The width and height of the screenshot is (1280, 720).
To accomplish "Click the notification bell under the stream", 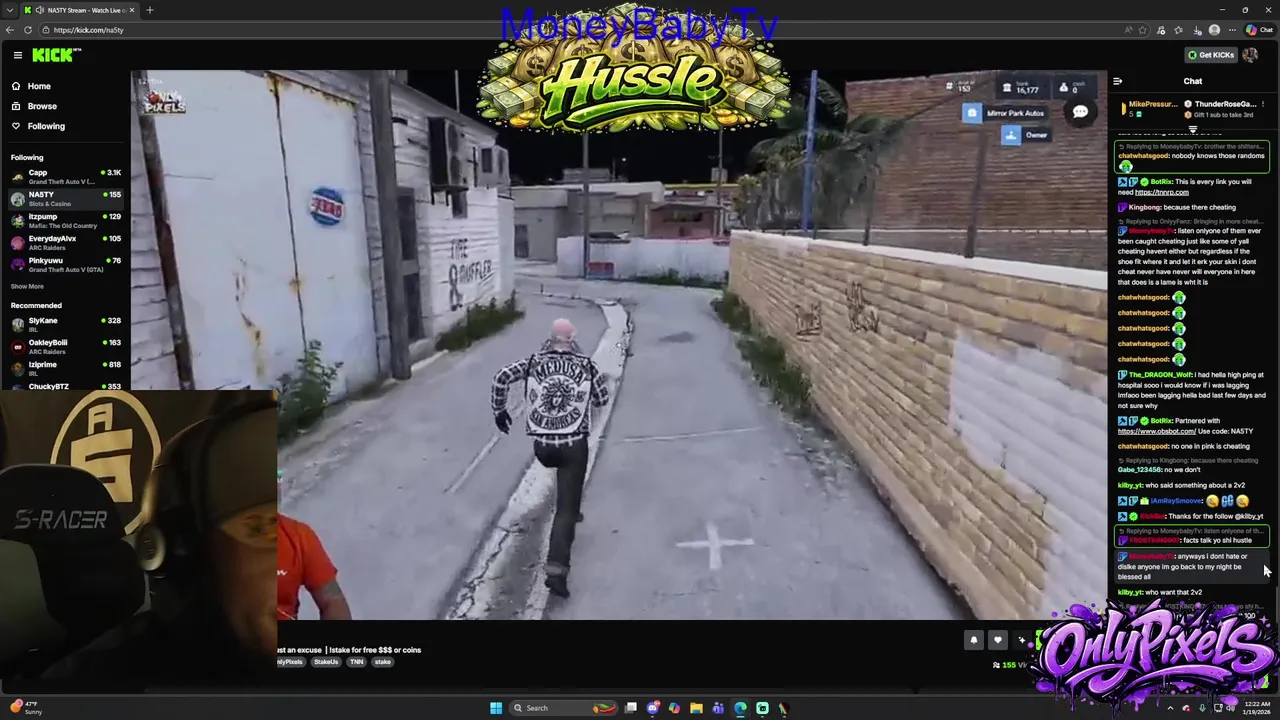I will click(x=973, y=640).
